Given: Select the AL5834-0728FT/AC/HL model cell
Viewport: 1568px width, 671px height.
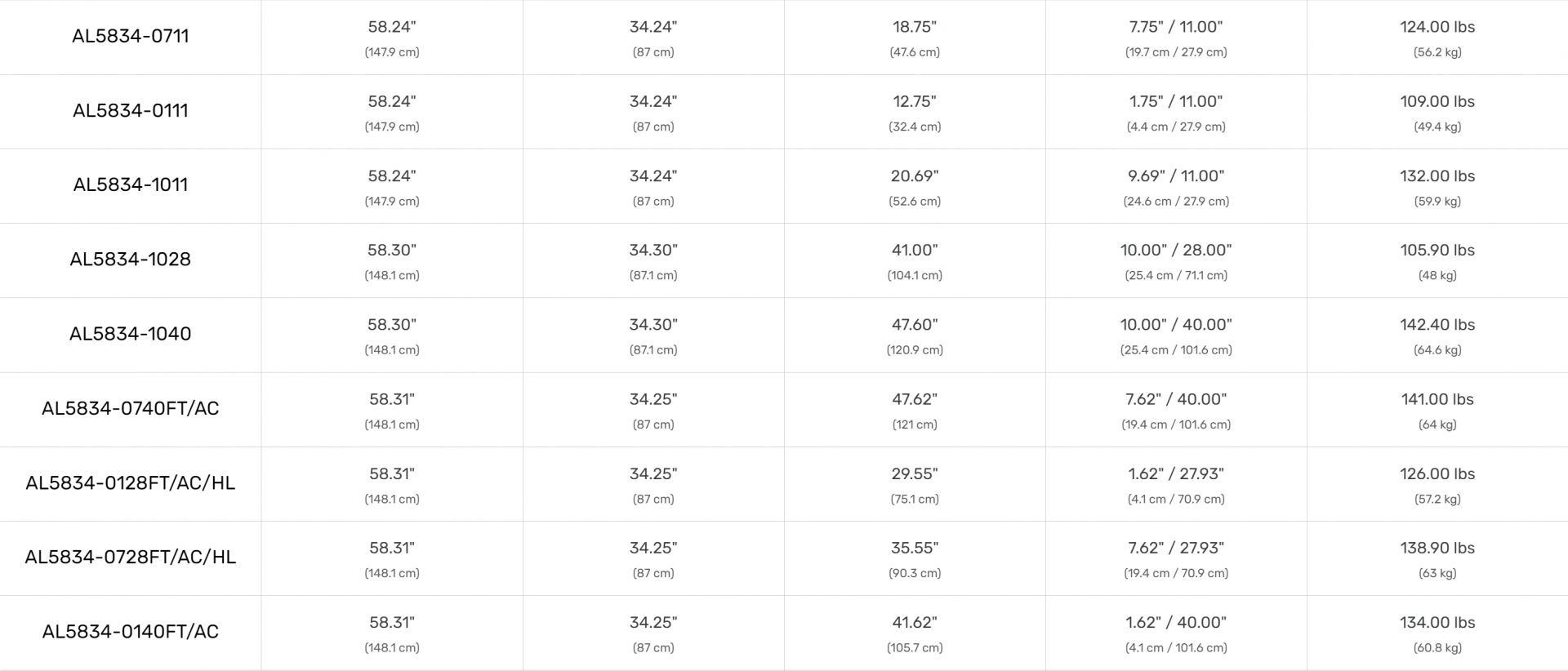Looking at the screenshot, I should coord(131,557).
